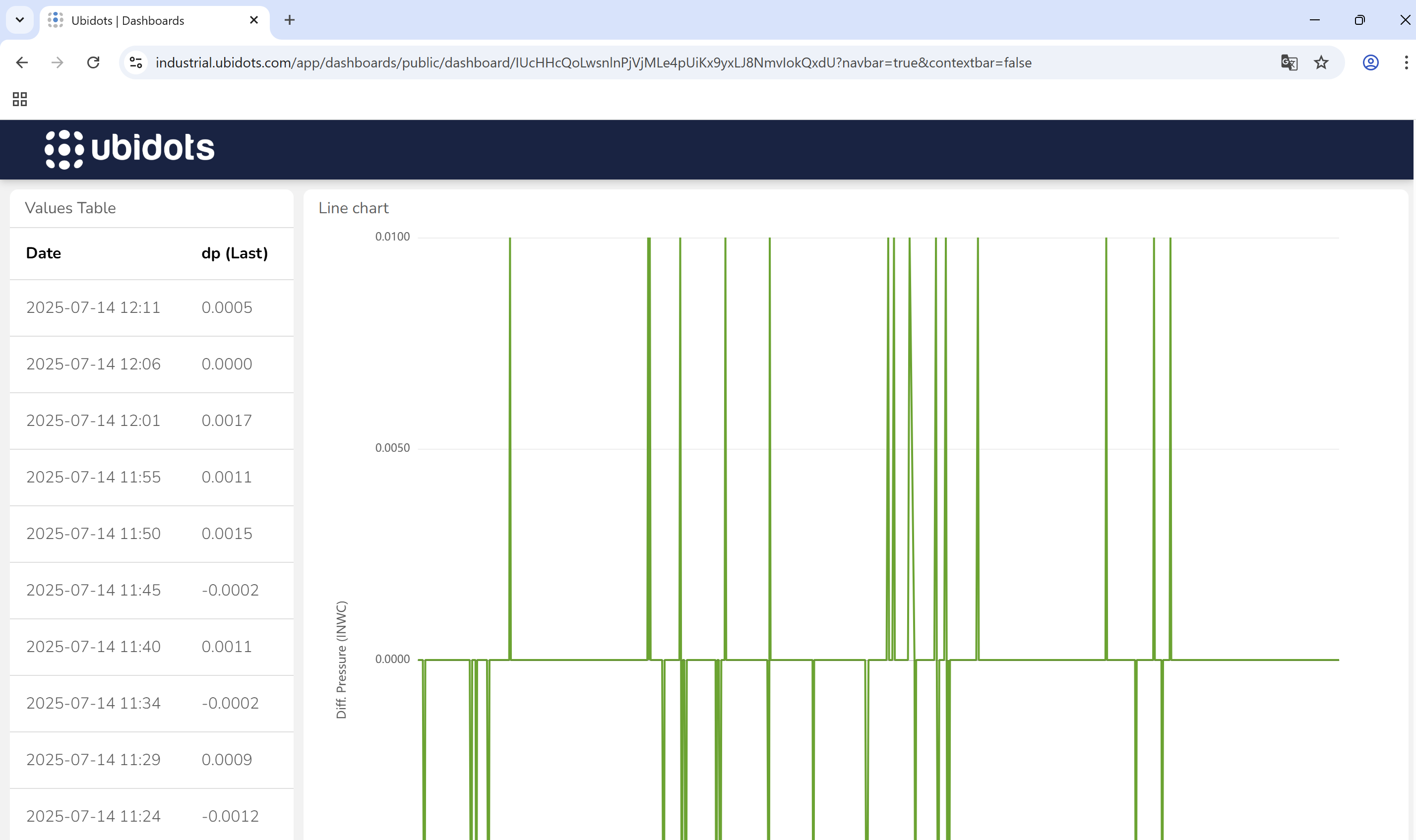The height and width of the screenshot is (840, 1416).
Task: Click the 0.0050 y-axis label
Action: pos(392,448)
